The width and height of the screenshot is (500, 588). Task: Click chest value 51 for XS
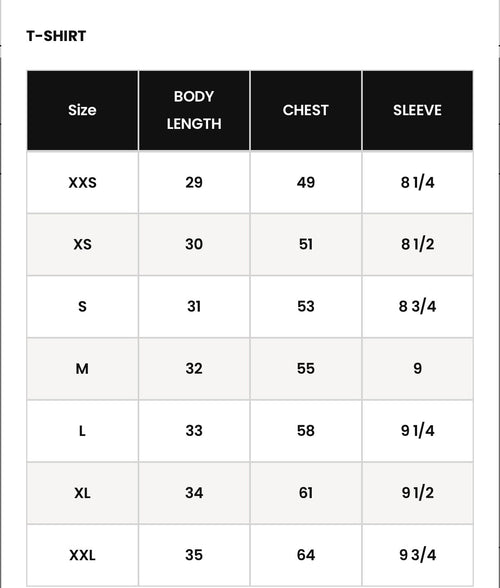coord(306,244)
